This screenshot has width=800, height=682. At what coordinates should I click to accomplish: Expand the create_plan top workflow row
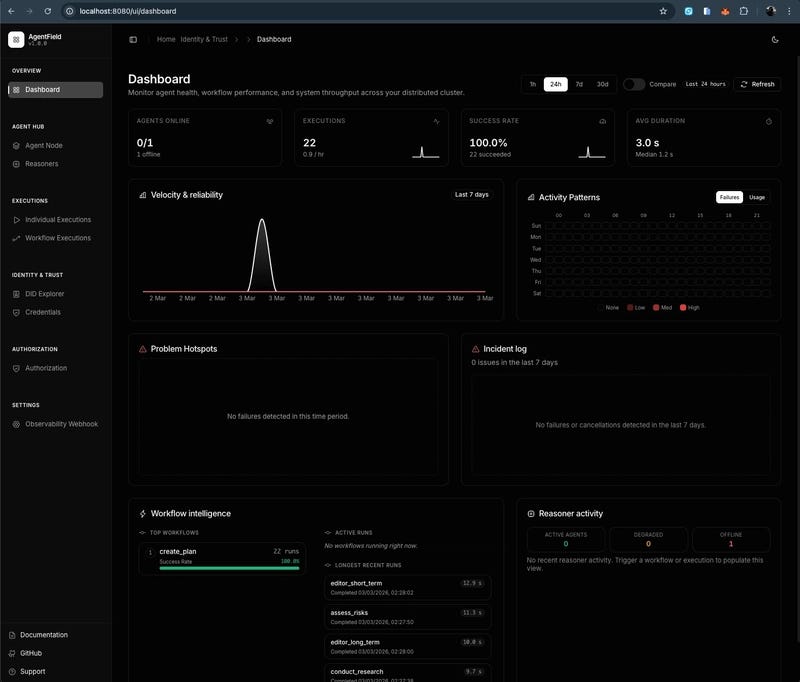tap(222, 558)
